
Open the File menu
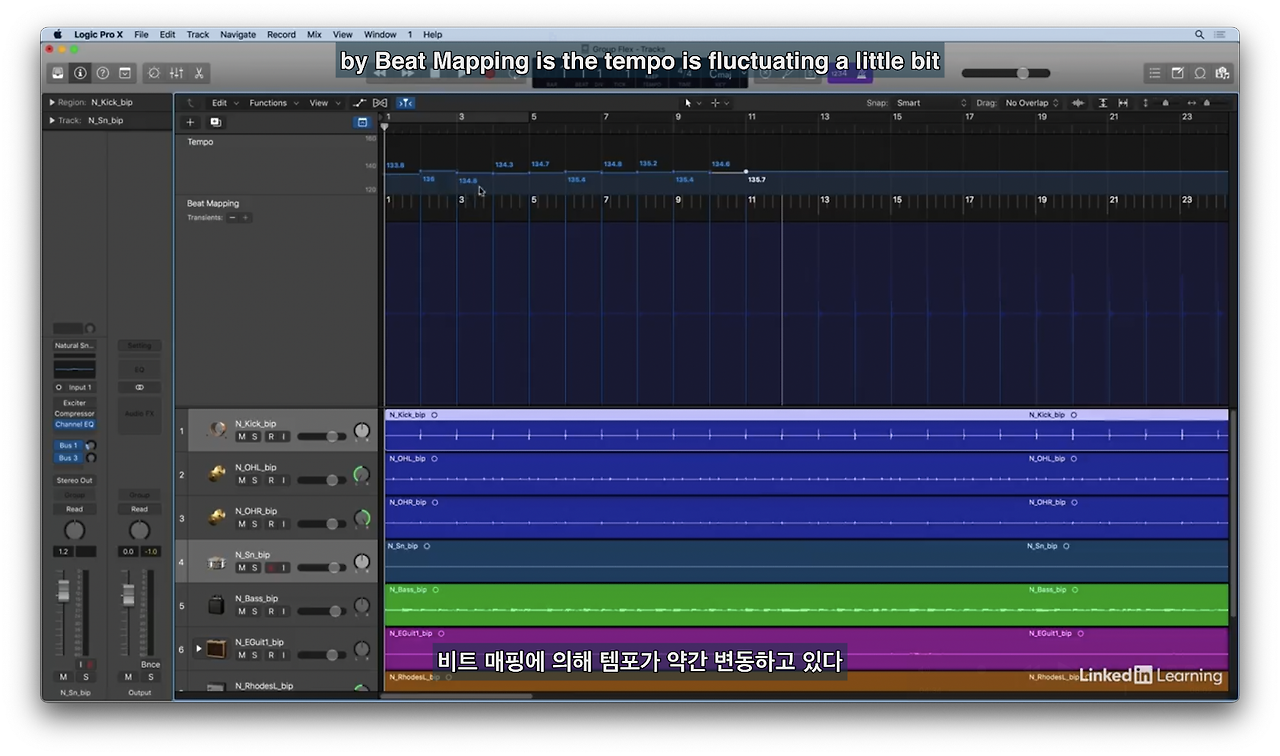pos(141,34)
